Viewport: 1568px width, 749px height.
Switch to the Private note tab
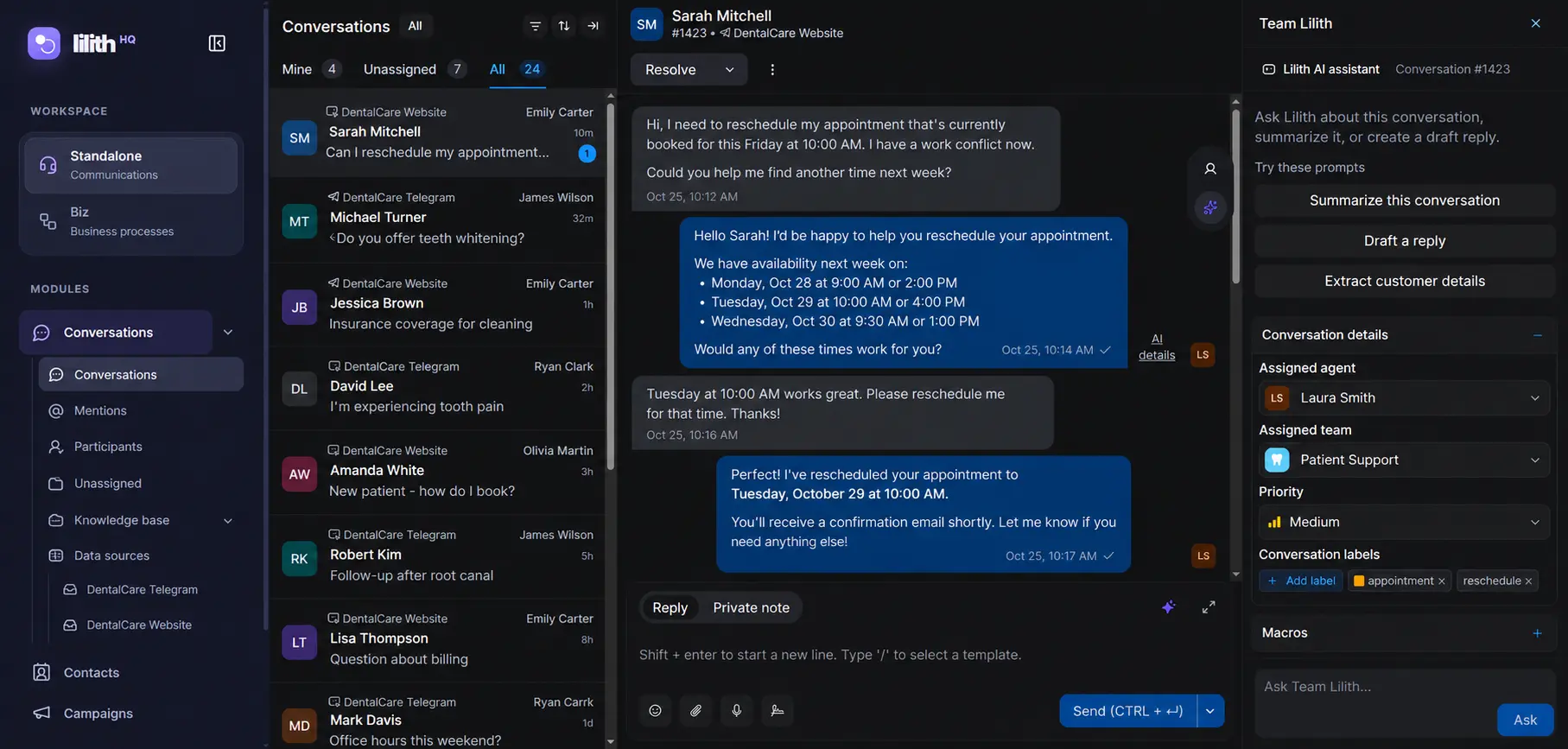pos(752,607)
